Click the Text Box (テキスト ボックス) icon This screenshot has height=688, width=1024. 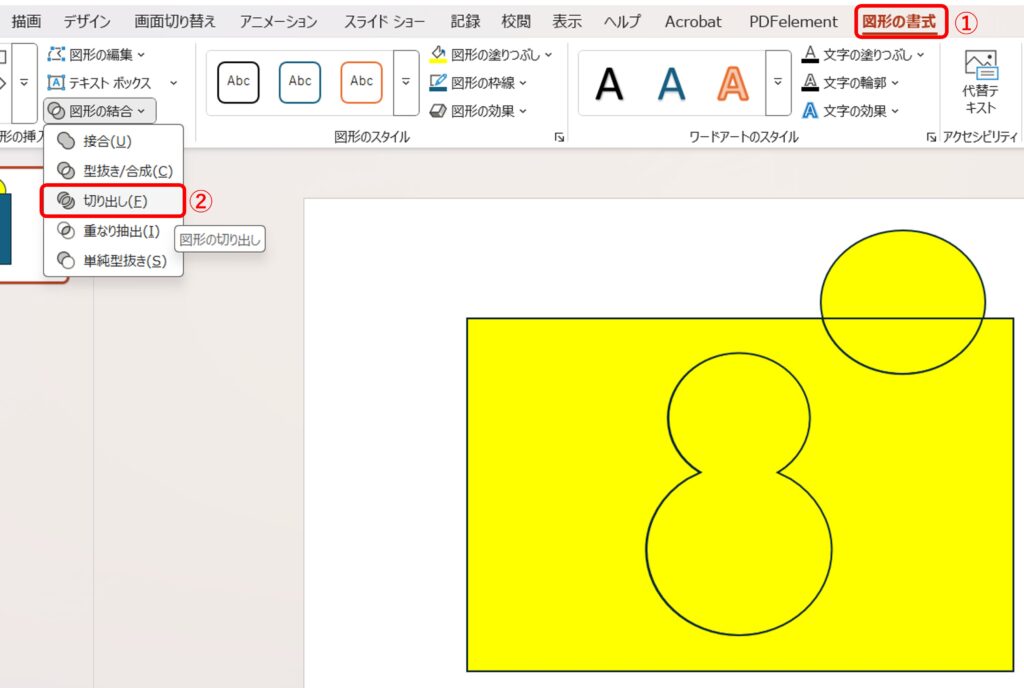(57, 83)
